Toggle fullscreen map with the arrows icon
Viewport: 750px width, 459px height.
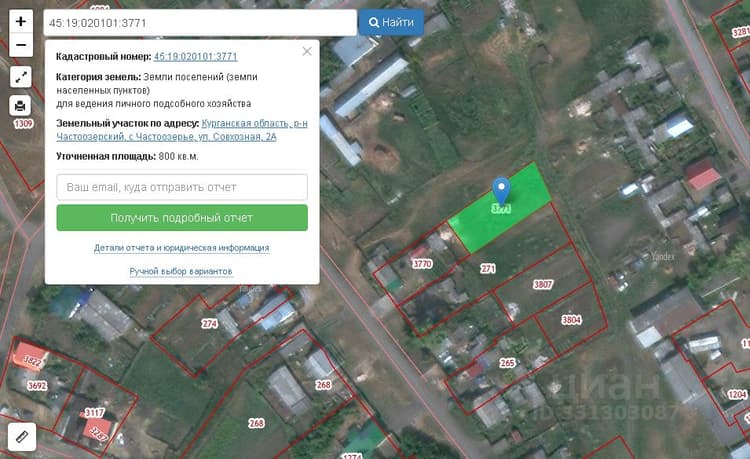pyautogui.click(x=21, y=77)
